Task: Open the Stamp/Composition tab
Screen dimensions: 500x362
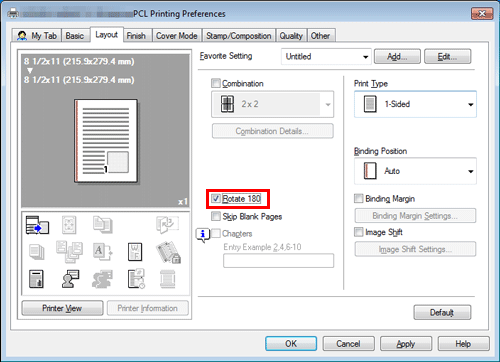Action: [239, 36]
